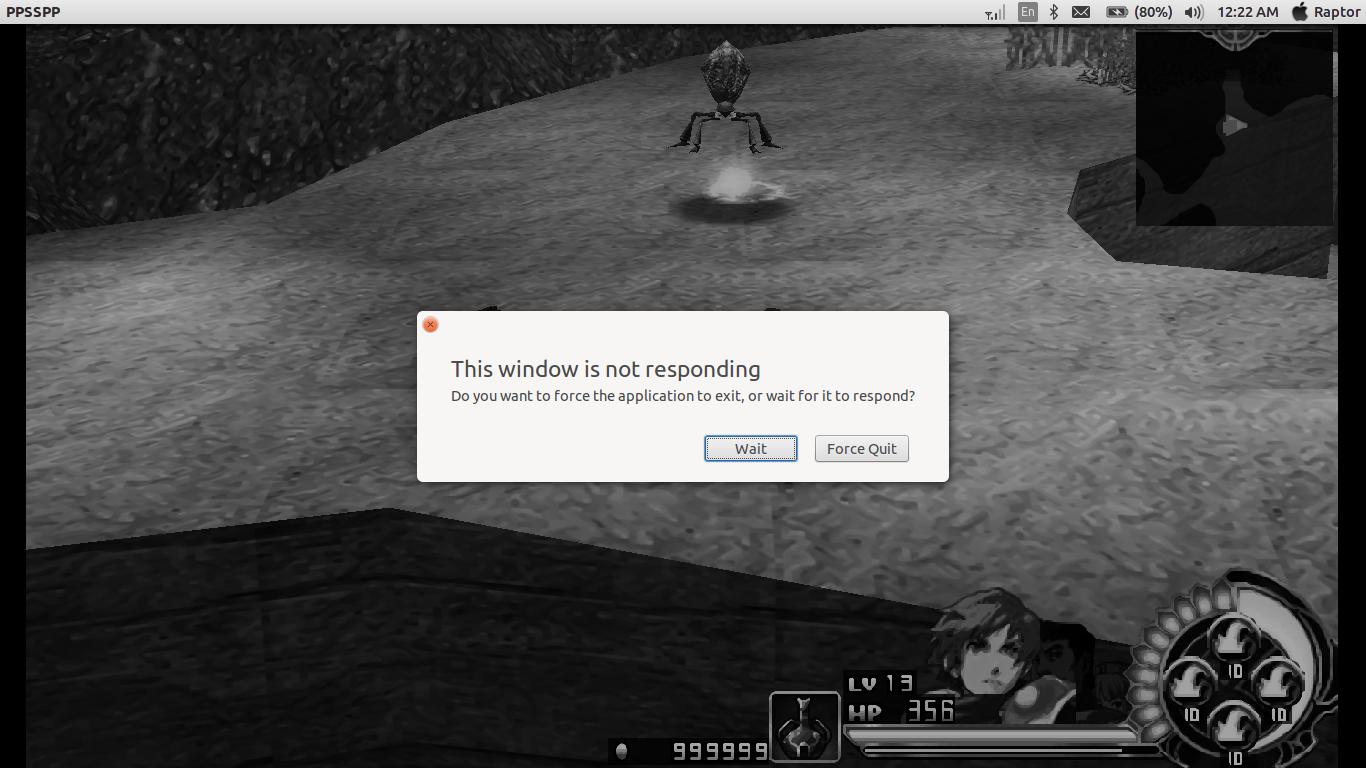Click the PPSSPP title in top bar
This screenshot has width=1366, height=768.
33,12
